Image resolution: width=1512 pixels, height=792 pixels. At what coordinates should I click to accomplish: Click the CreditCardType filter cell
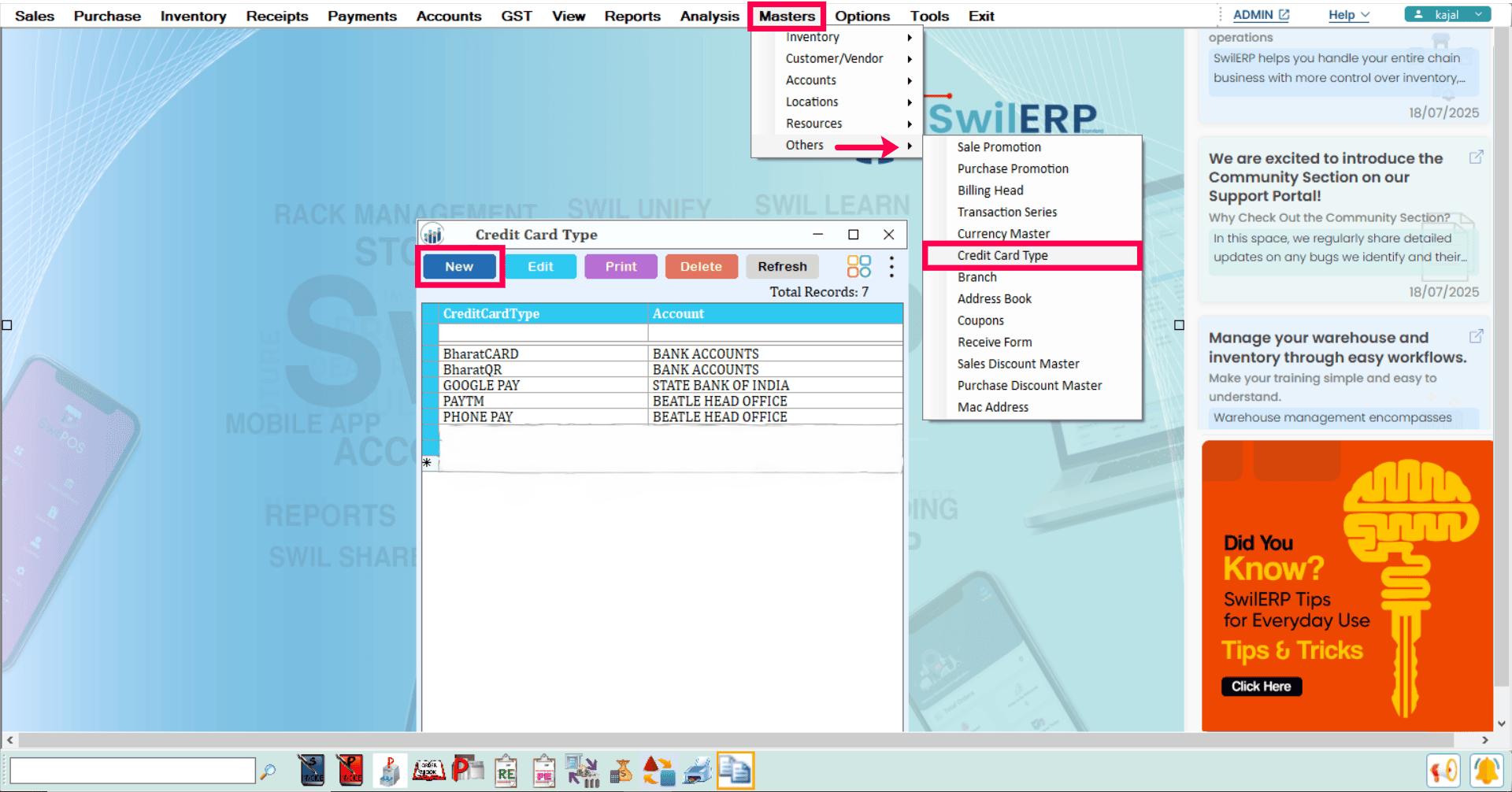[543, 333]
